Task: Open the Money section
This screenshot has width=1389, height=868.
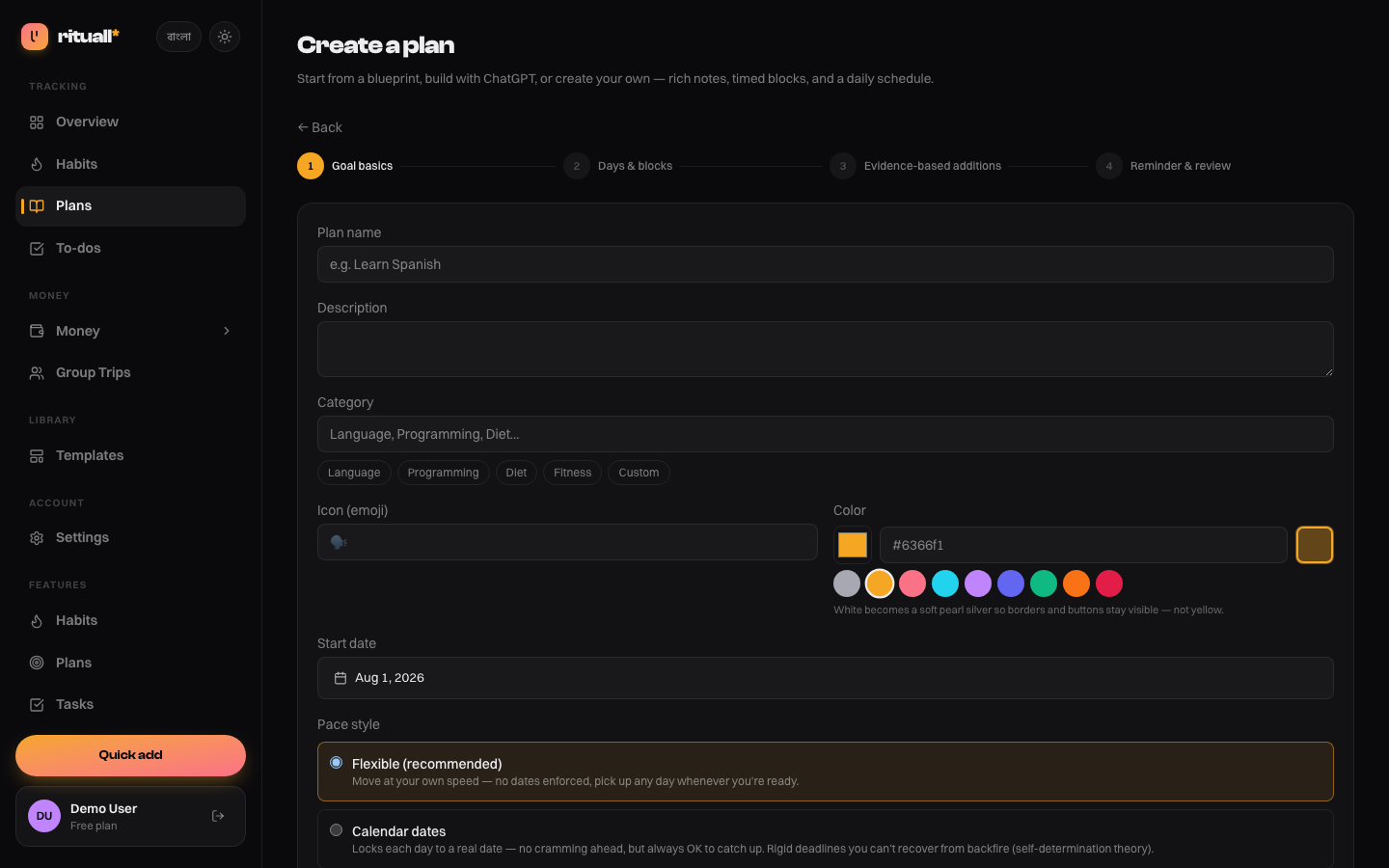Action: point(130,331)
